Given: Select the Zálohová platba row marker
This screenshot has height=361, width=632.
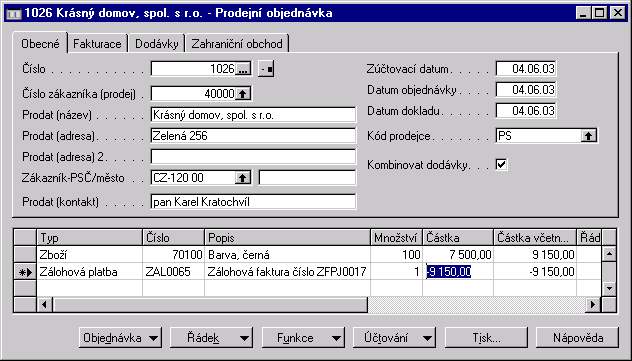Looking at the screenshot, I should pos(25,272).
